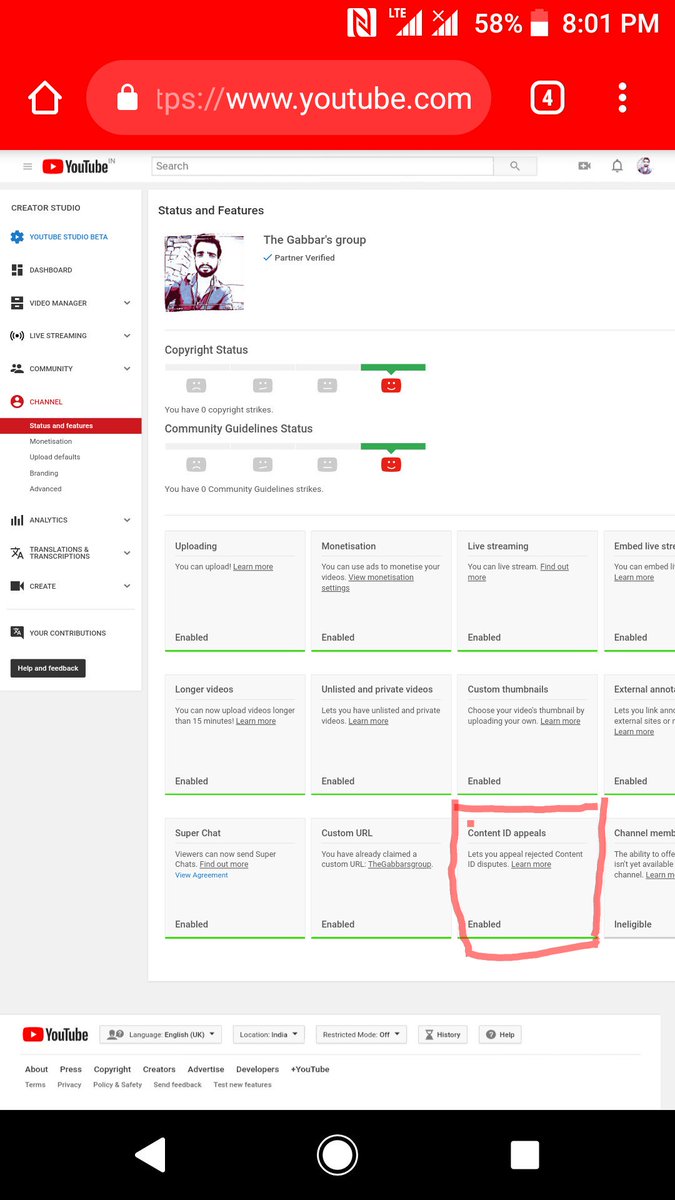Viewport: 675px width, 1200px height.
Task: Click the upload video camera icon
Action: click(585, 166)
